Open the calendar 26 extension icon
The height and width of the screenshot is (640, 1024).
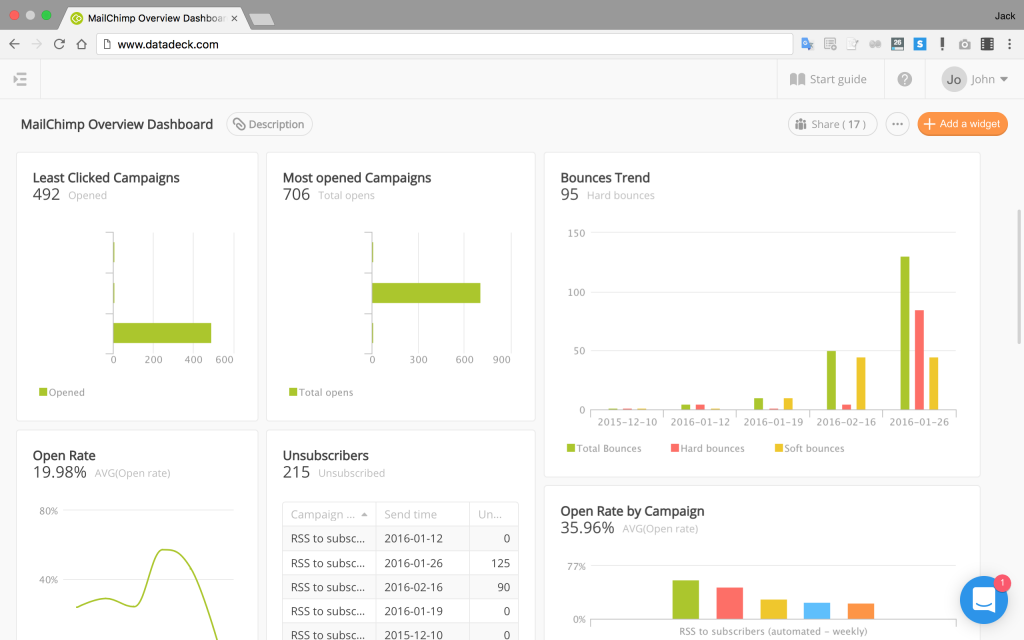pos(897,44)
